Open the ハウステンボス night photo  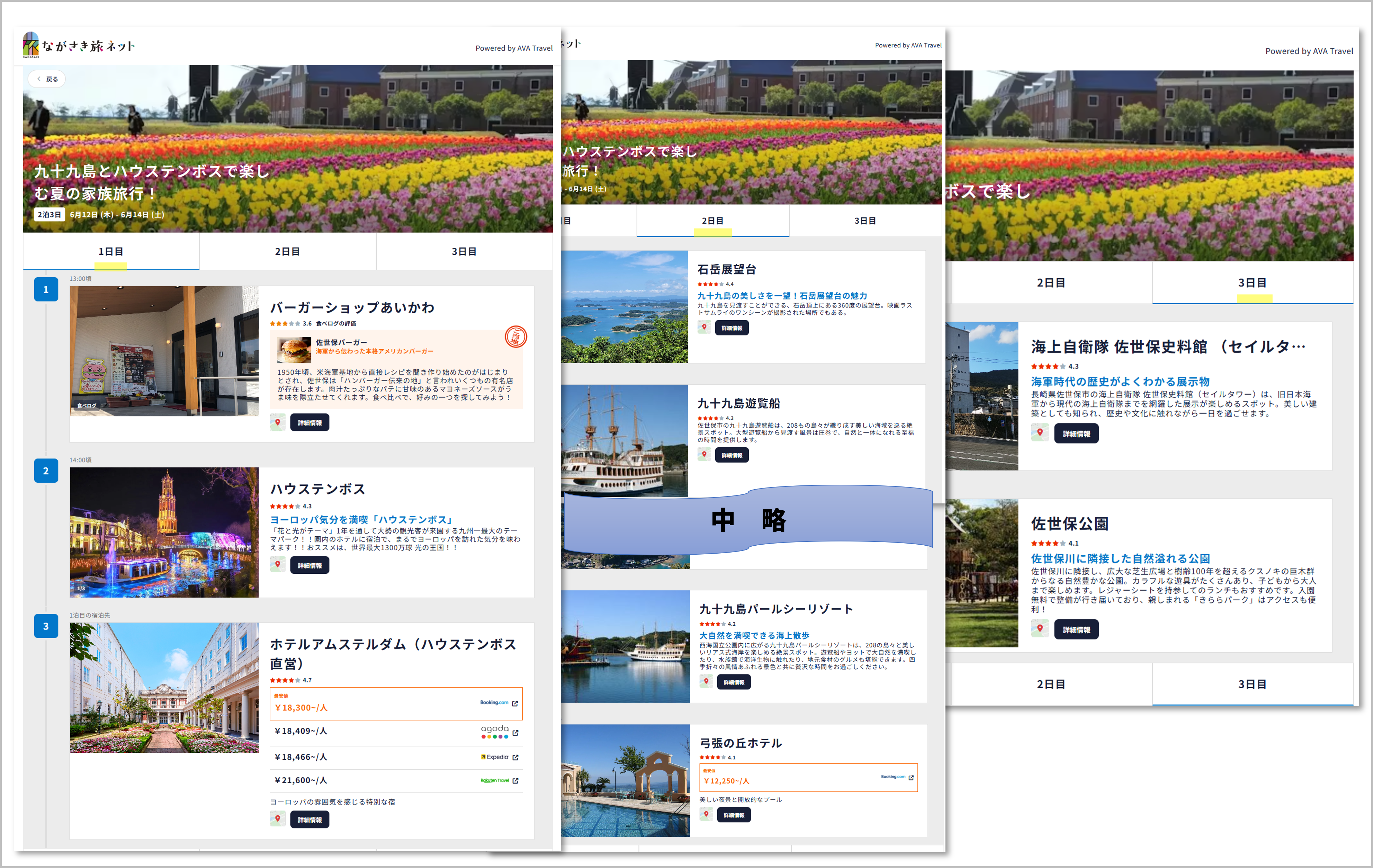pos(164,533)
